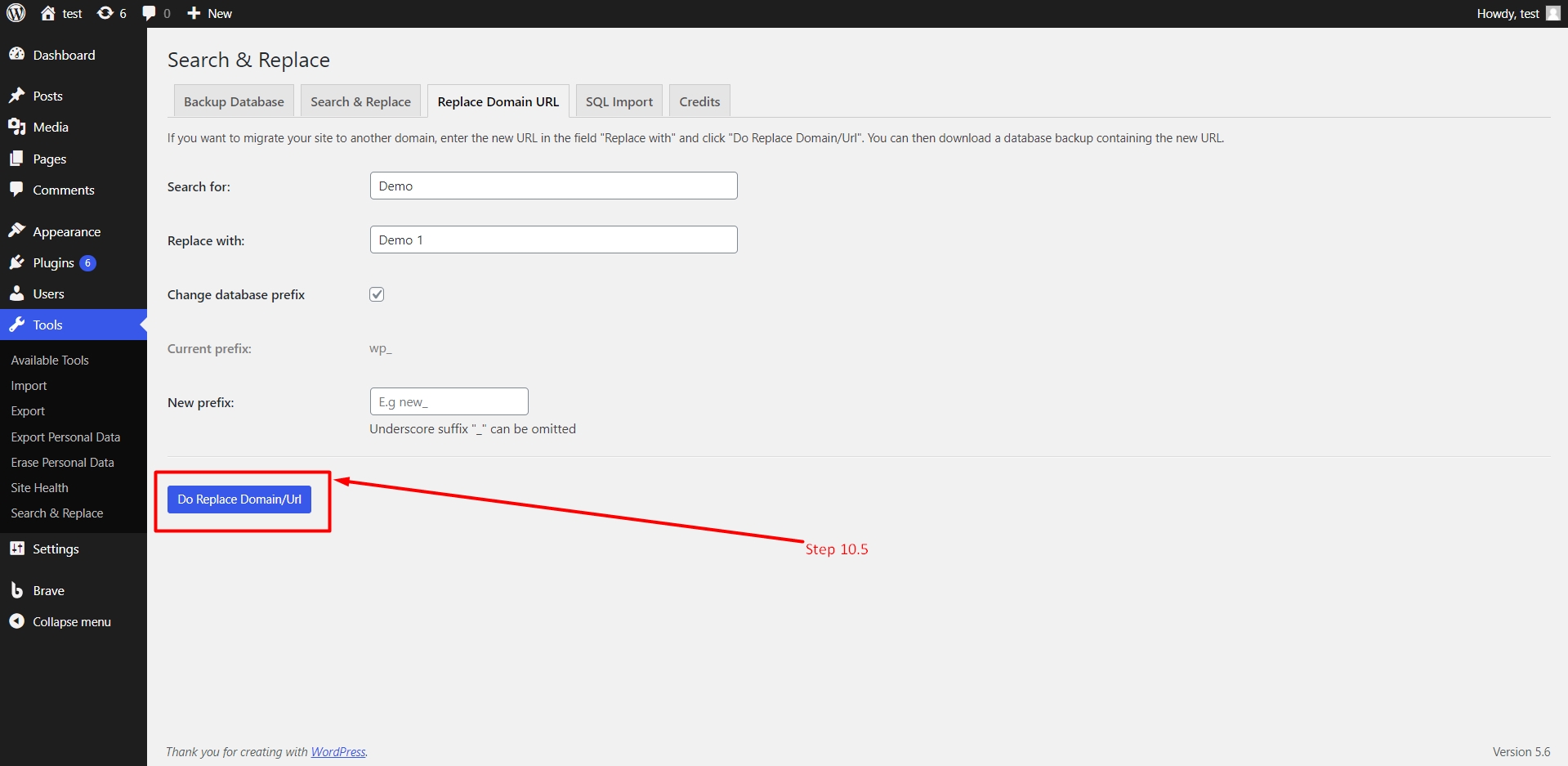Image resolution: width=1568 pixels, height=766 pixels.
Task: Click the Plugins update count badge 6
Action: (87, 262)
